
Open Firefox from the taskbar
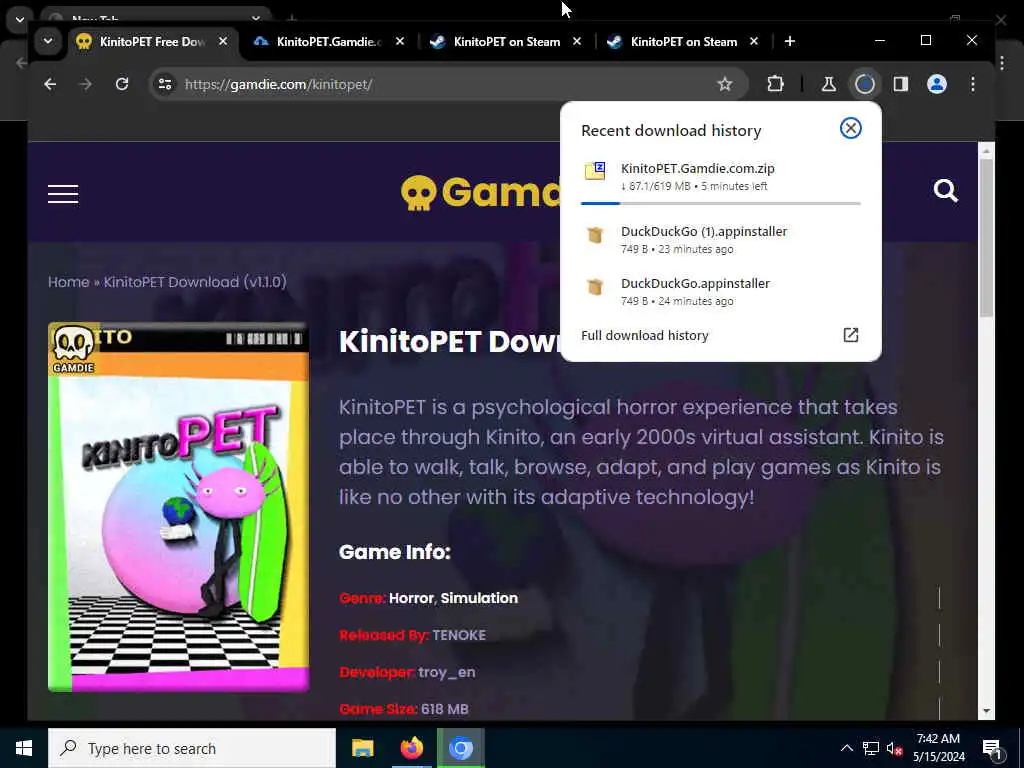[411, 748]
